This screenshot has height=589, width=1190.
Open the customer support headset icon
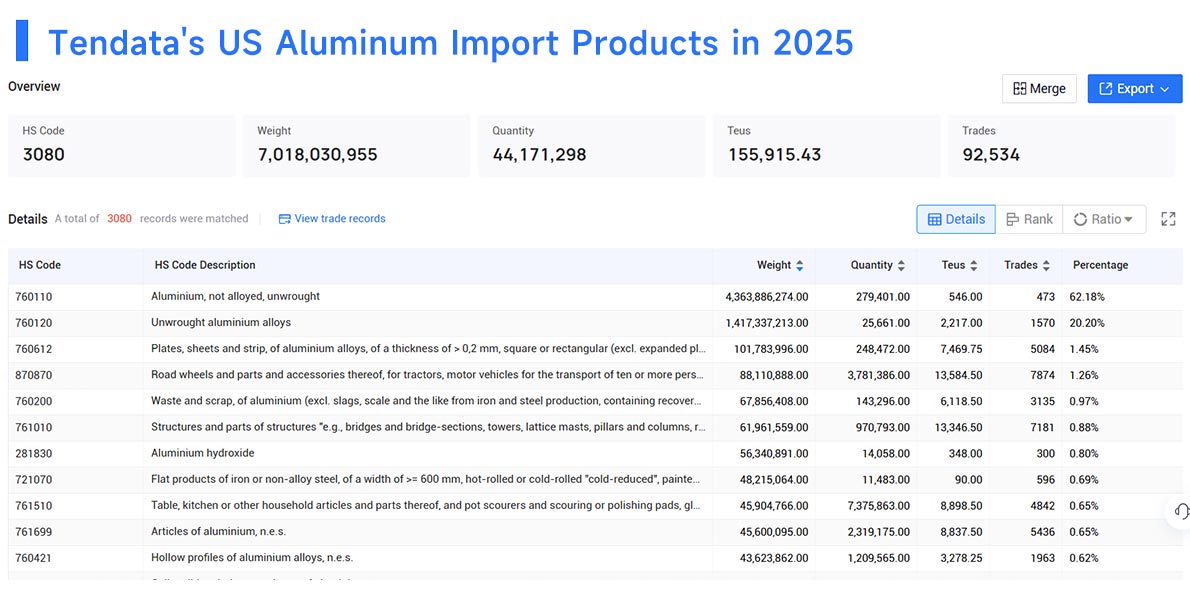(1181, 512)
